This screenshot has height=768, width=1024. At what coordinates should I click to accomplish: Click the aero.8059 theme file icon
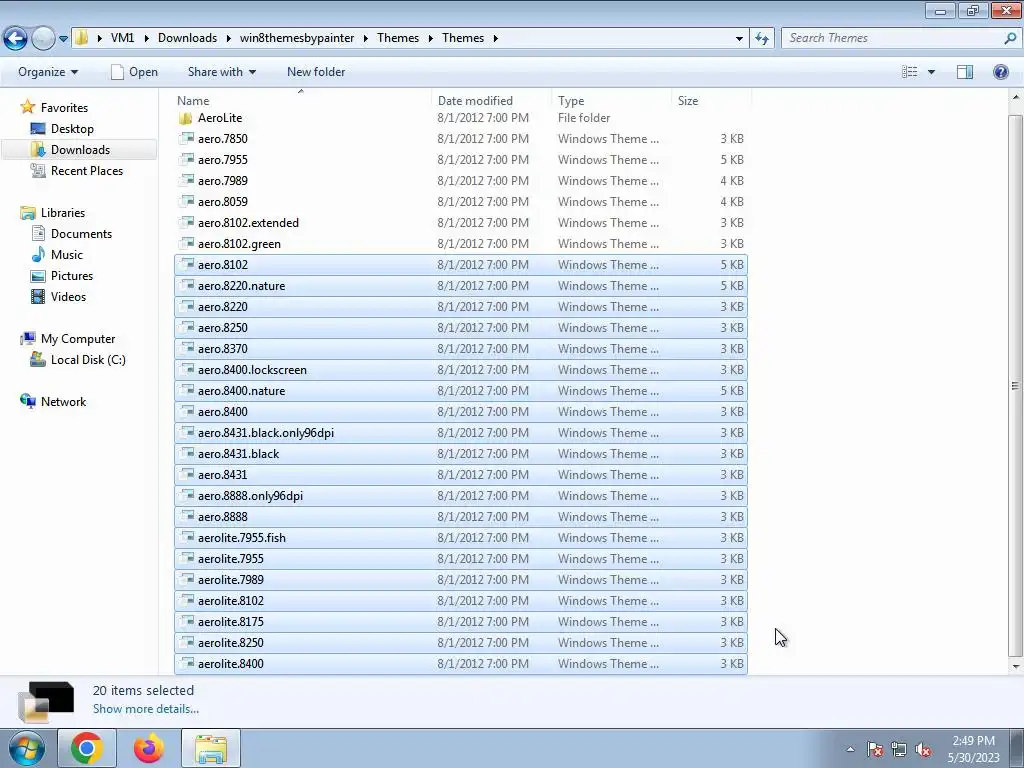click(186, 201)
